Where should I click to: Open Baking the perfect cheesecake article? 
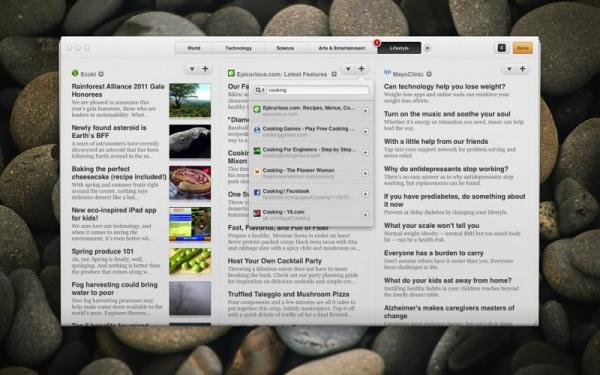(x=119, y=173)
